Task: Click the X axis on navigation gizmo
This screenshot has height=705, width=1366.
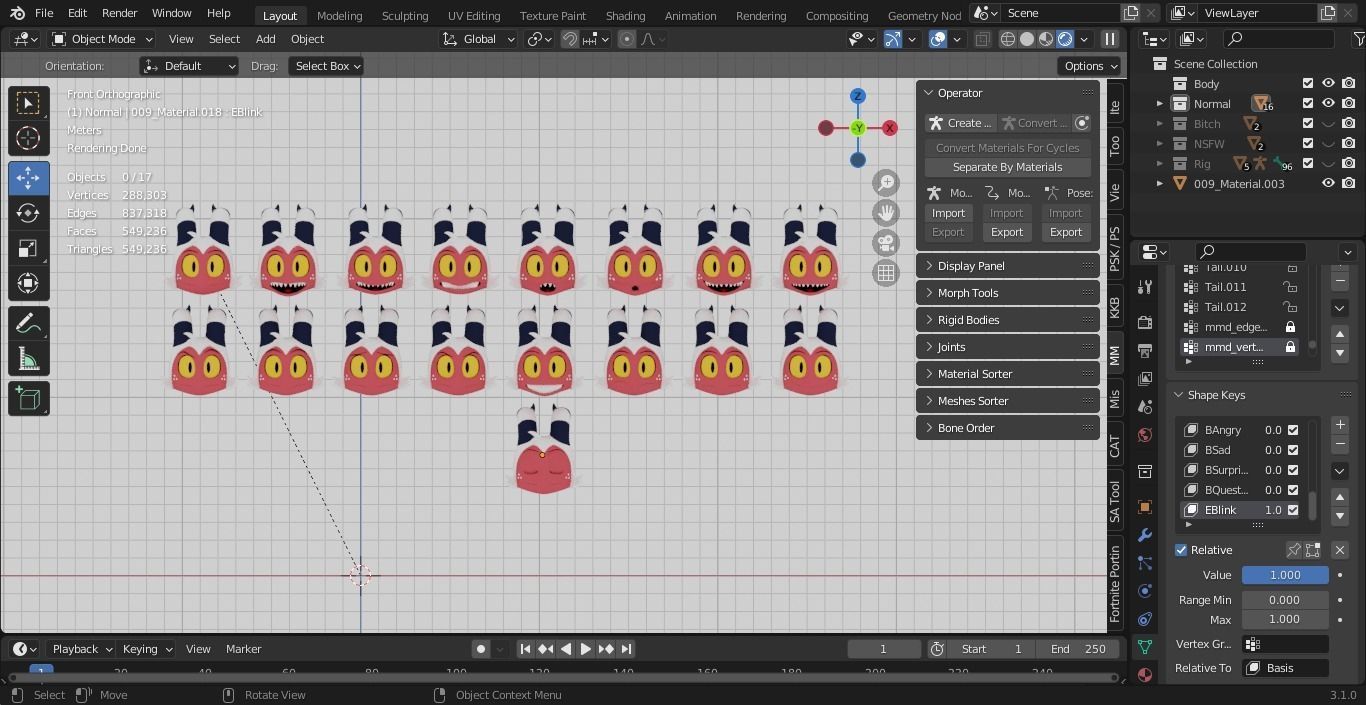Action: pyautogui.click(x=889, y=128)
